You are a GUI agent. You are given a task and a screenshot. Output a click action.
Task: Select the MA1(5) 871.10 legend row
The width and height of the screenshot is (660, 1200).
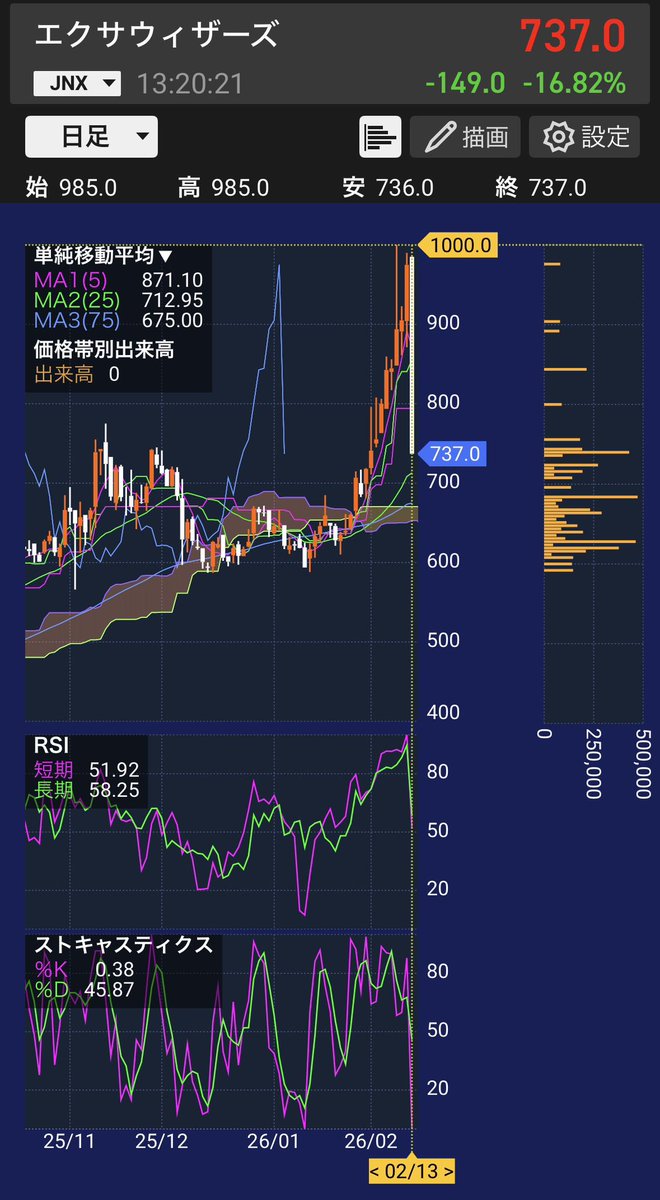click(x=118, y=279)
